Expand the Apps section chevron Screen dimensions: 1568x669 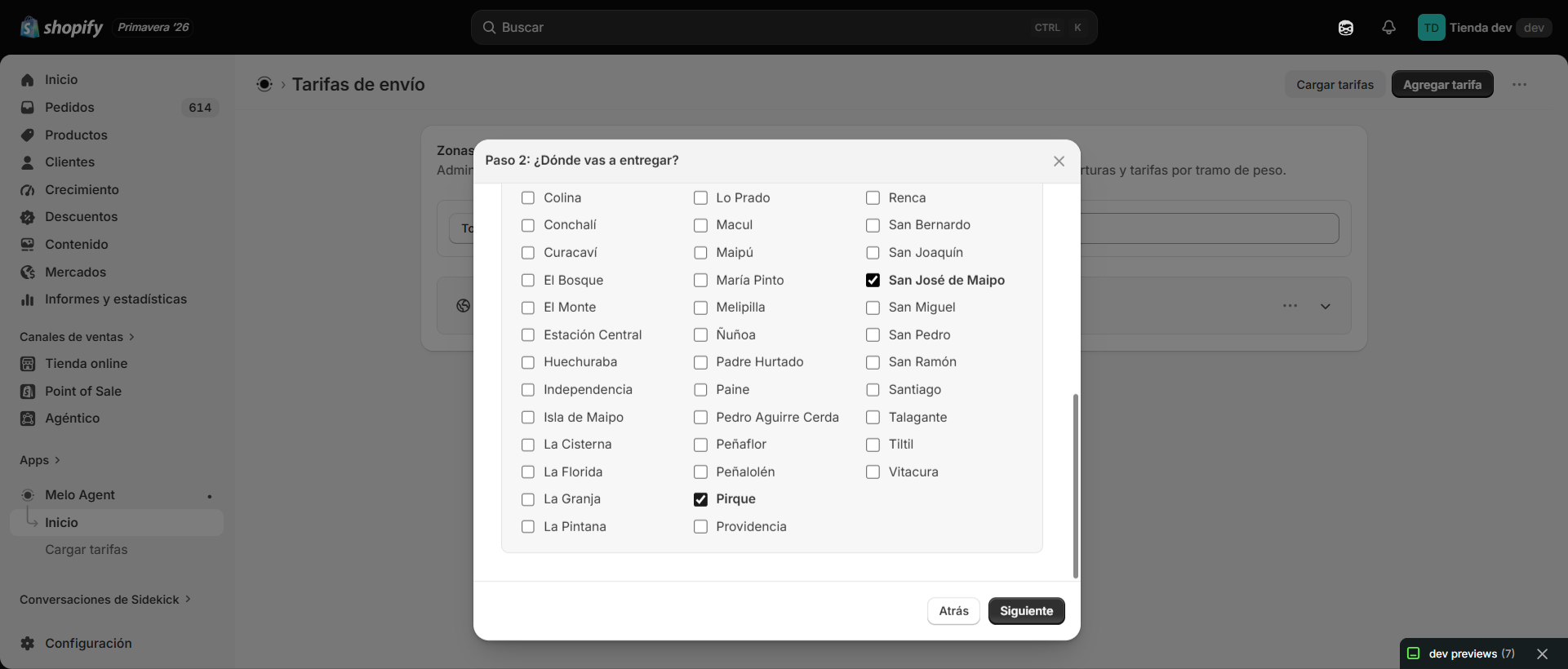(57, 460)
